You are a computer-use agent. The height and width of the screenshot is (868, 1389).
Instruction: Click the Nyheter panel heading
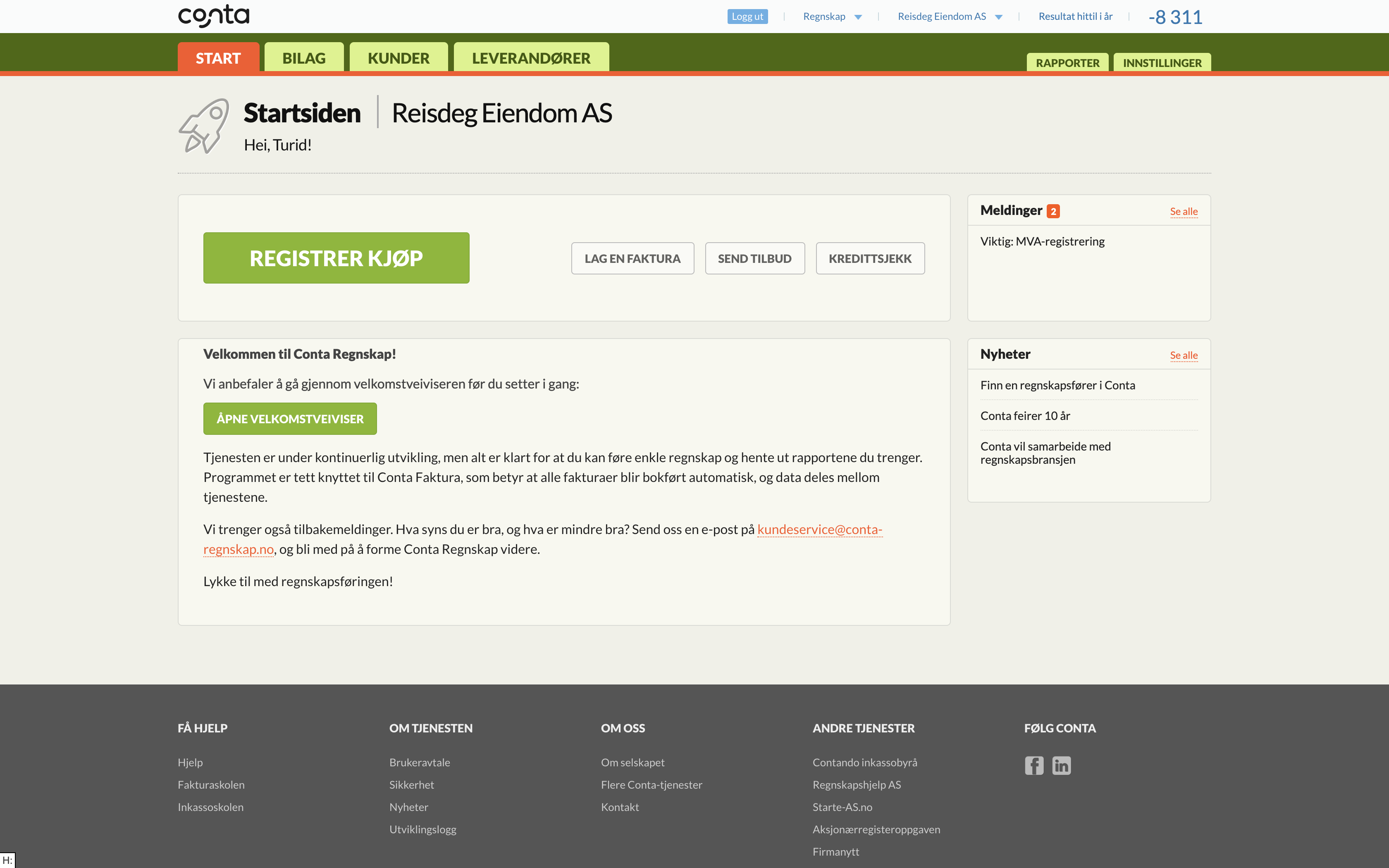click(x=1005, y=354)
